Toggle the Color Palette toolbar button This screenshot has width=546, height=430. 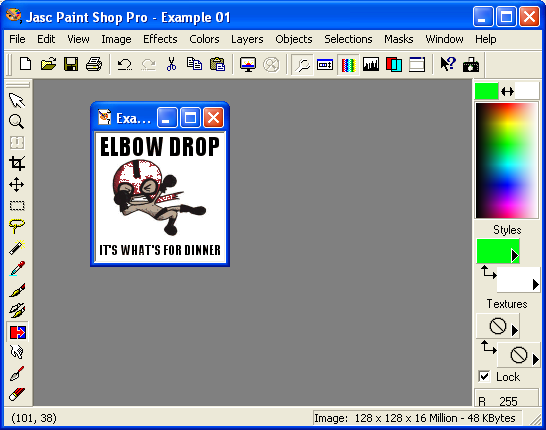[348, 65]
